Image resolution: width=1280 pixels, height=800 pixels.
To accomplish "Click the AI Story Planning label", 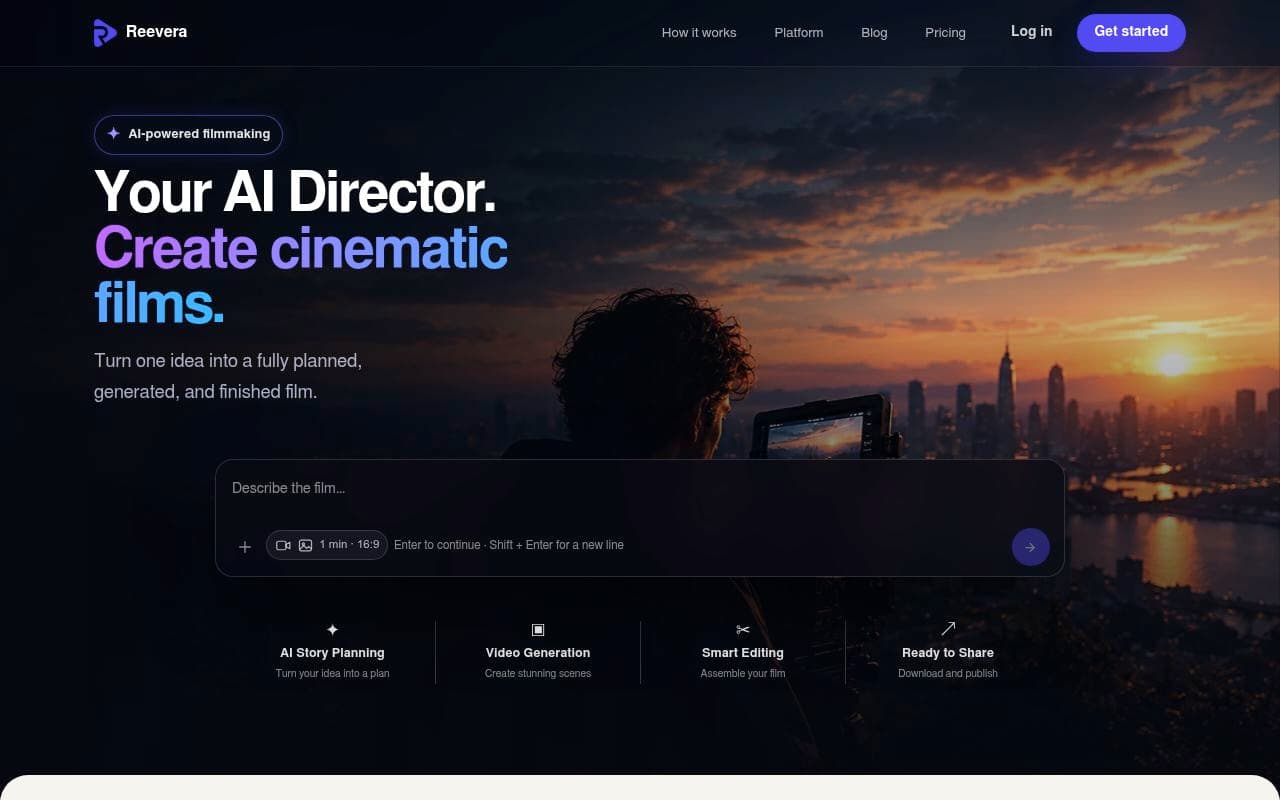I will 332,653.
